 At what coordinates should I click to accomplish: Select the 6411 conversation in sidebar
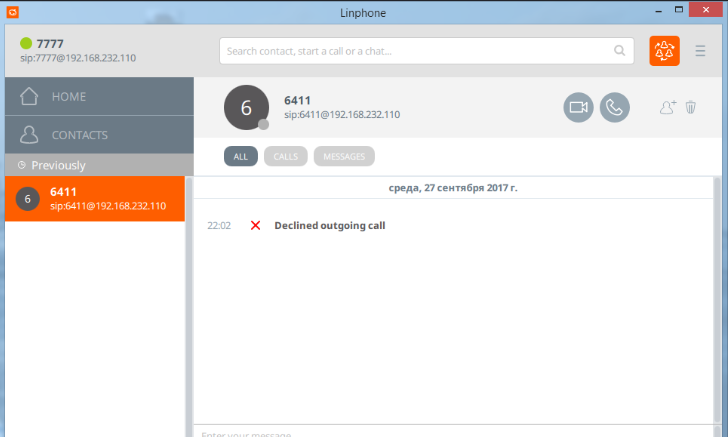click(95, 199)
